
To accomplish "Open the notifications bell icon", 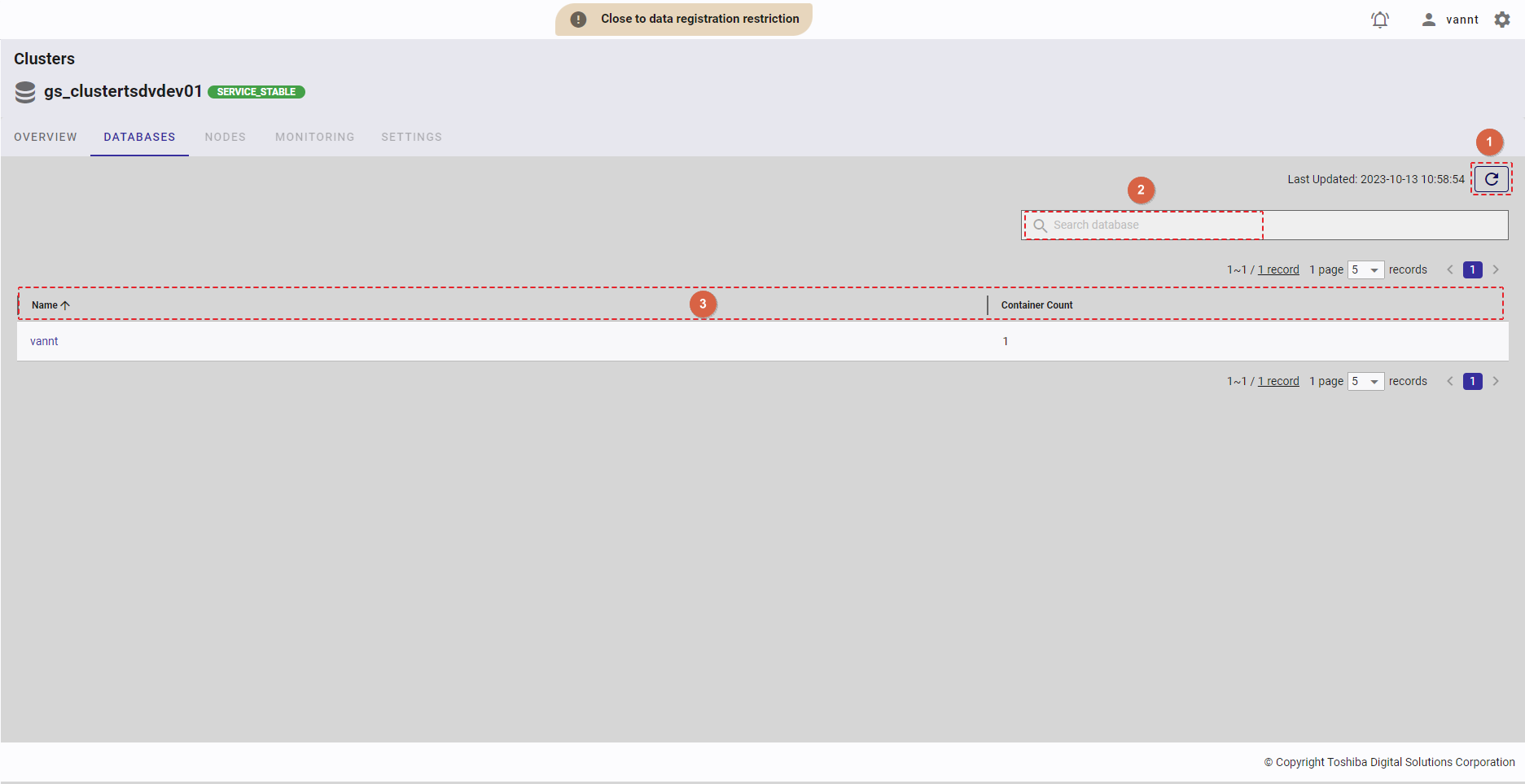I will point(1379,20).
